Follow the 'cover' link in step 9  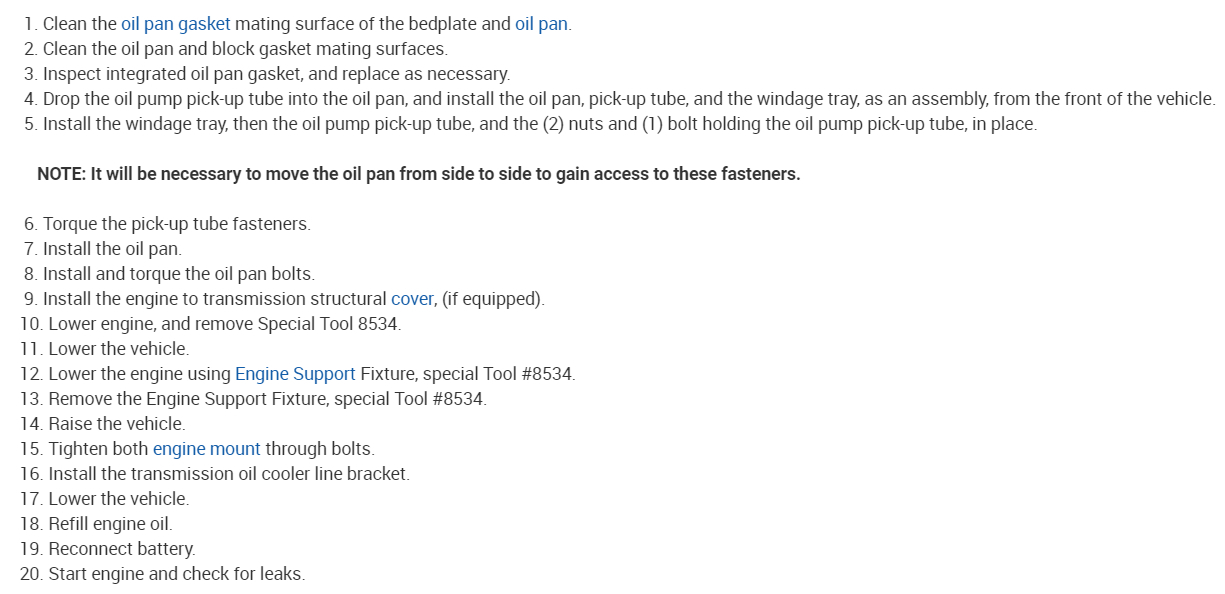pos(412,299)
